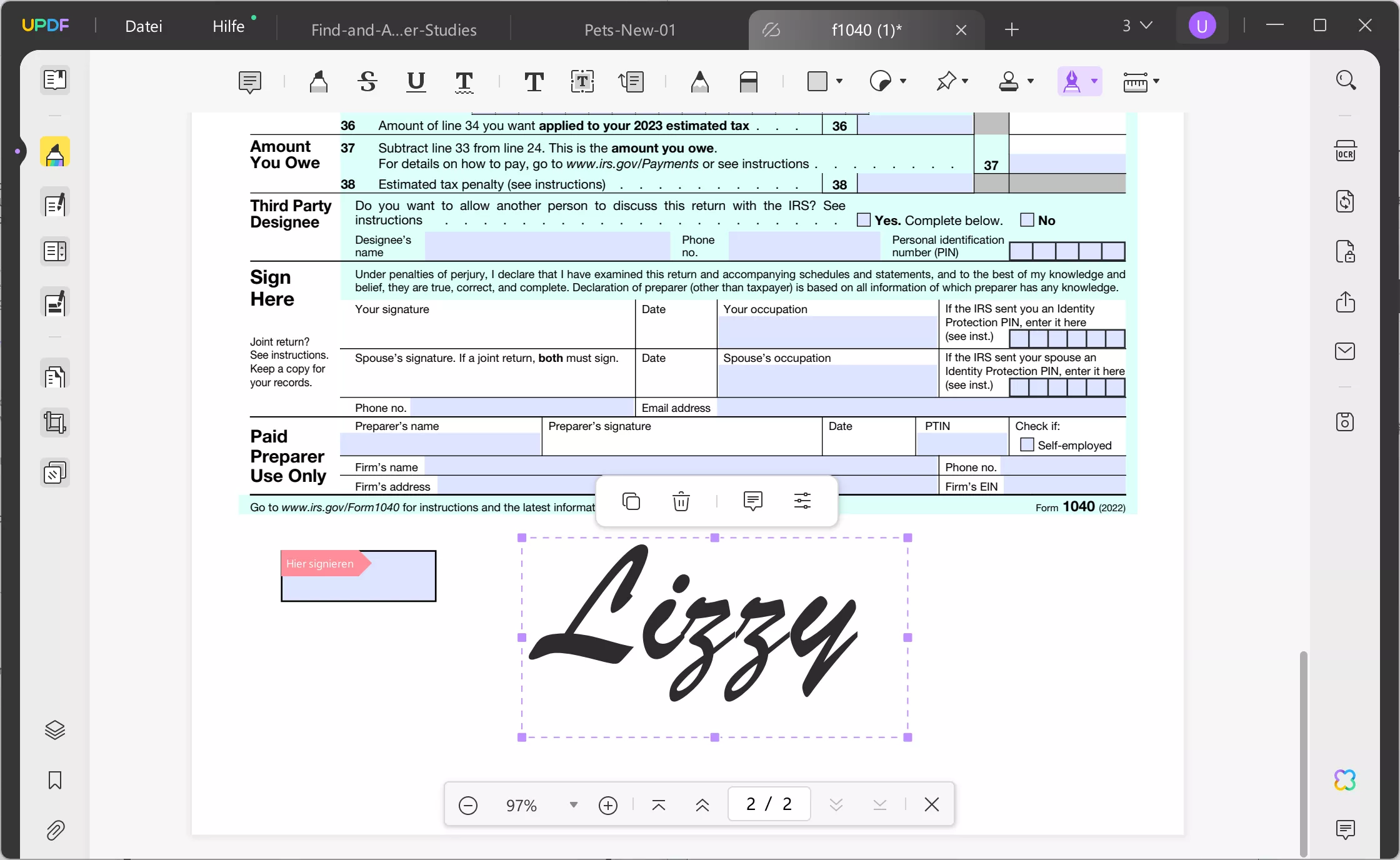Viewport: 1400px width, 860px height.
Task: Click the Hier signieren signature field
Action: point(358,576)
